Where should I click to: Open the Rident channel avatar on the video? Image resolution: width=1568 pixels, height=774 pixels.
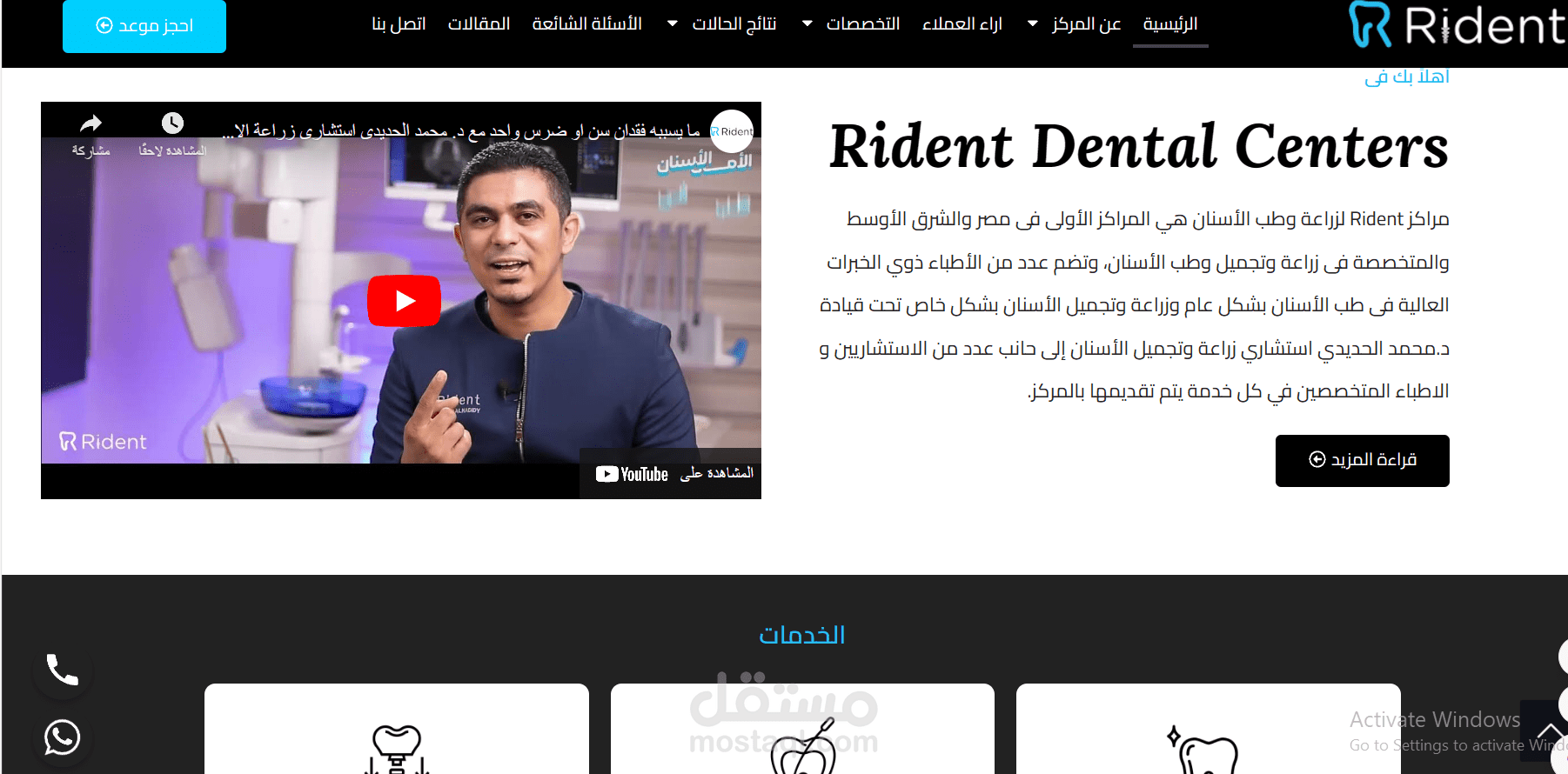[x=732, y=131]
